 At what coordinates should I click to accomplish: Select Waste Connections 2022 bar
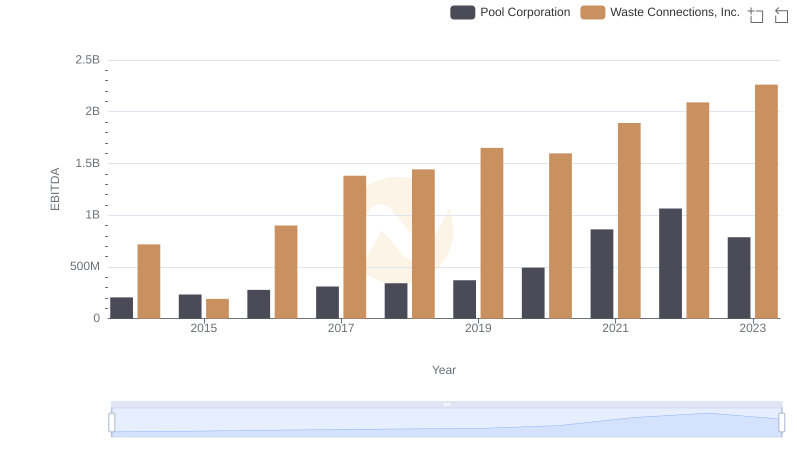697,211
